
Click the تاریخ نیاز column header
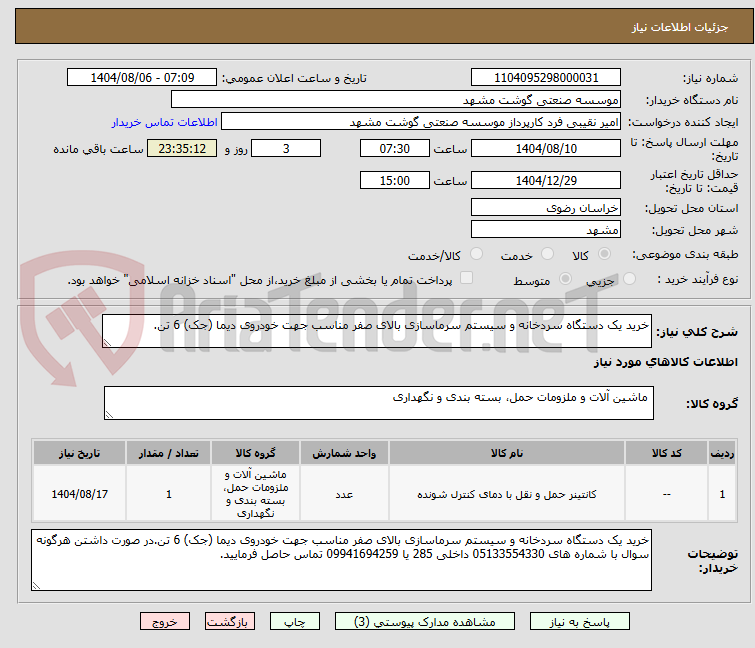click(79, 453)
